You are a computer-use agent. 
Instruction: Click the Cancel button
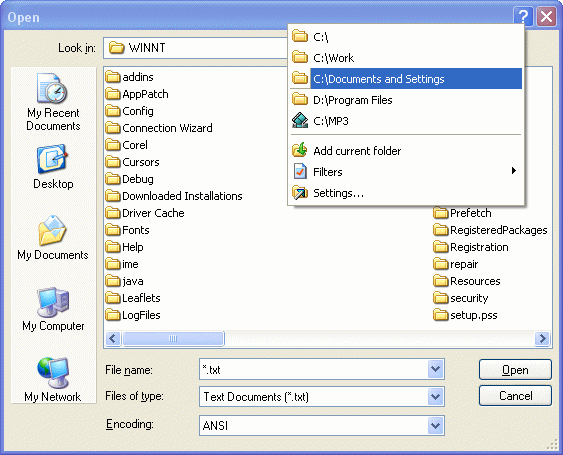pyautogui.click(x=515, y=396)
